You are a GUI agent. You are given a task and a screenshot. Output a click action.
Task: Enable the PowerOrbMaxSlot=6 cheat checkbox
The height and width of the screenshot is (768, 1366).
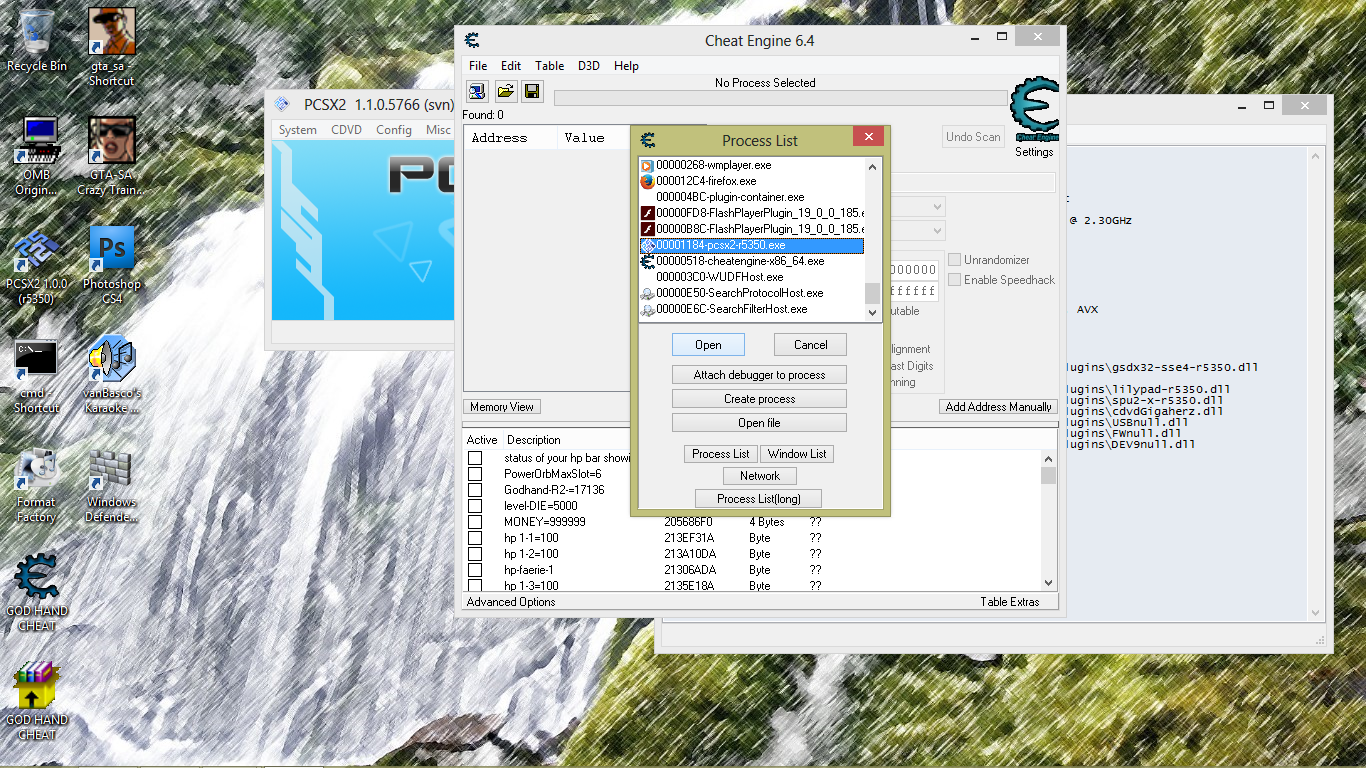pos(475,474)
